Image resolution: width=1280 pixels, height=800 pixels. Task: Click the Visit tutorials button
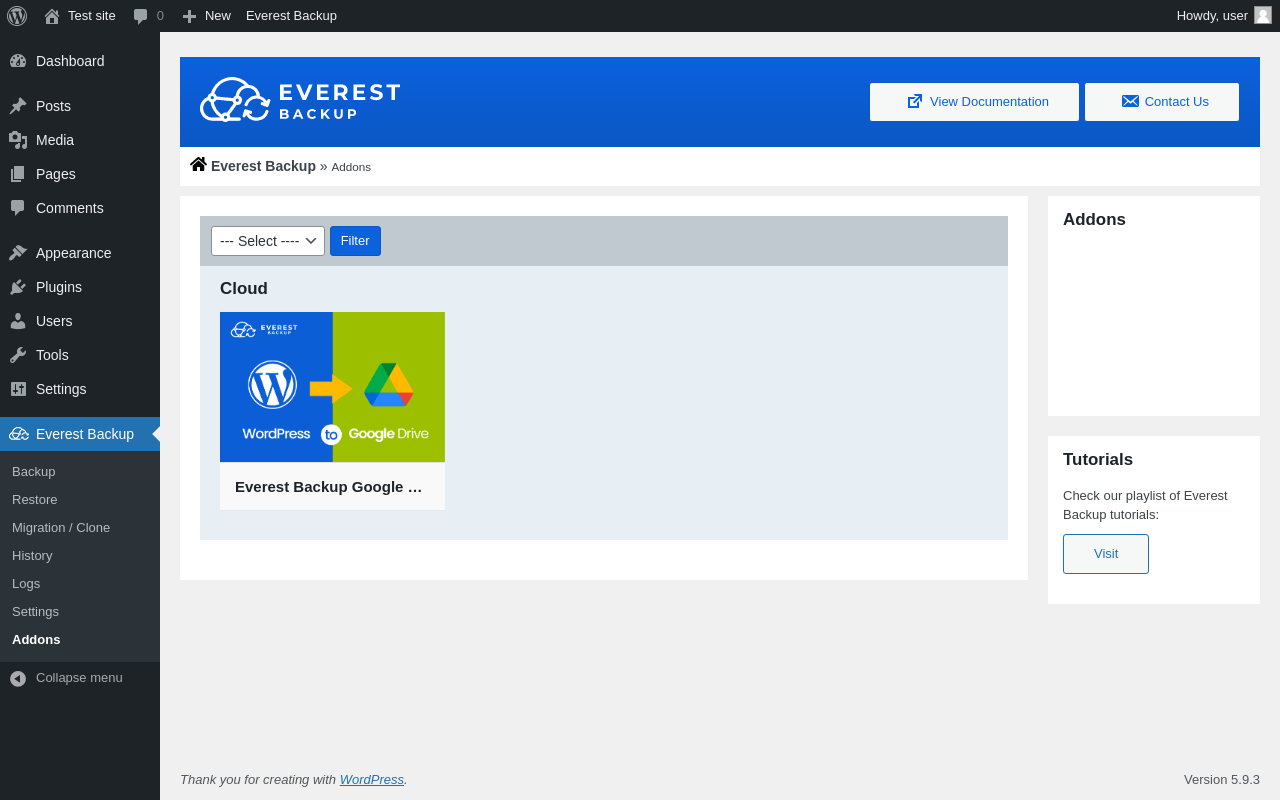click(x=1106, y=554)
